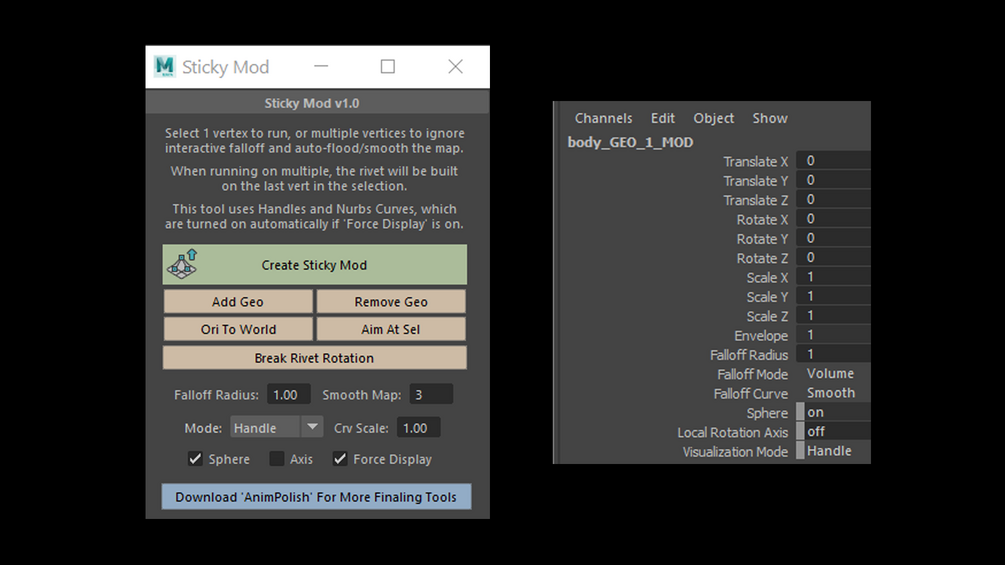Click the Crv Scale input field
Image resolution: width=1005 pixels, height=565 pixels.
coord(419,428)
